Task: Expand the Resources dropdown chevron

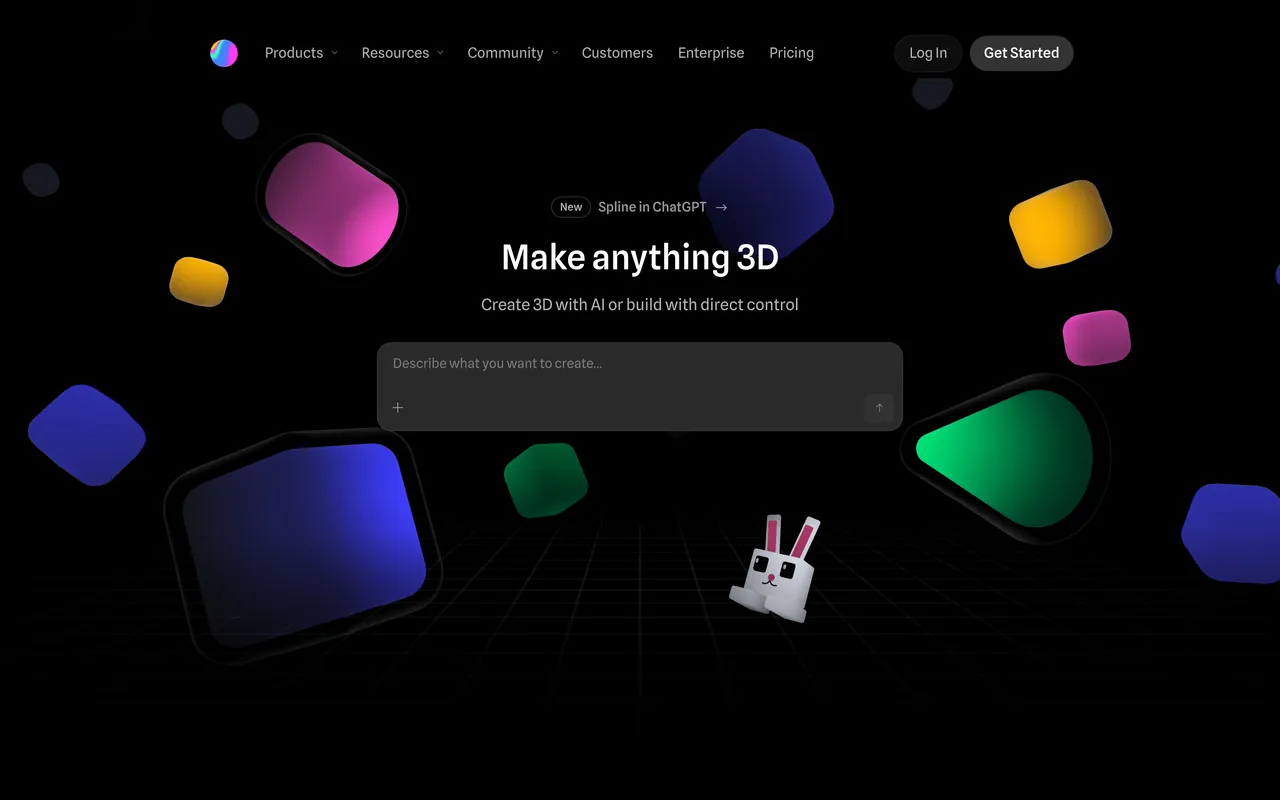Action: tap(440, 53)
